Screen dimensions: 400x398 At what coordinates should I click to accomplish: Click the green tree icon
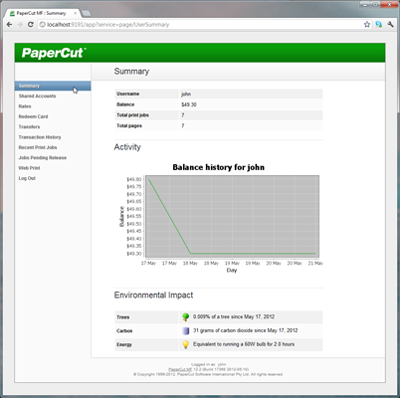186,317
